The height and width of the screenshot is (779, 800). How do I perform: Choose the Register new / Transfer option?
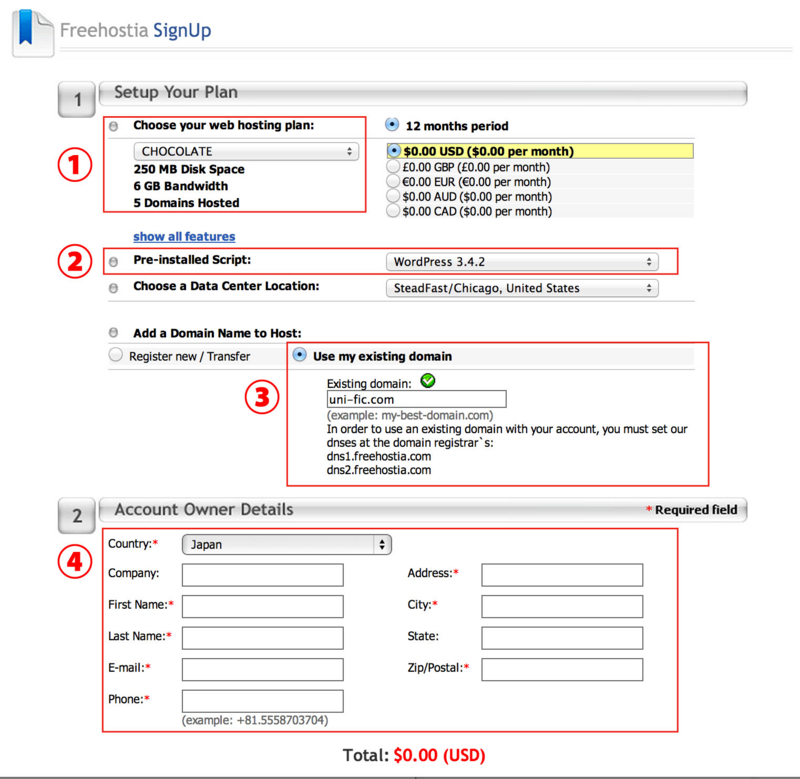(116, 355)
